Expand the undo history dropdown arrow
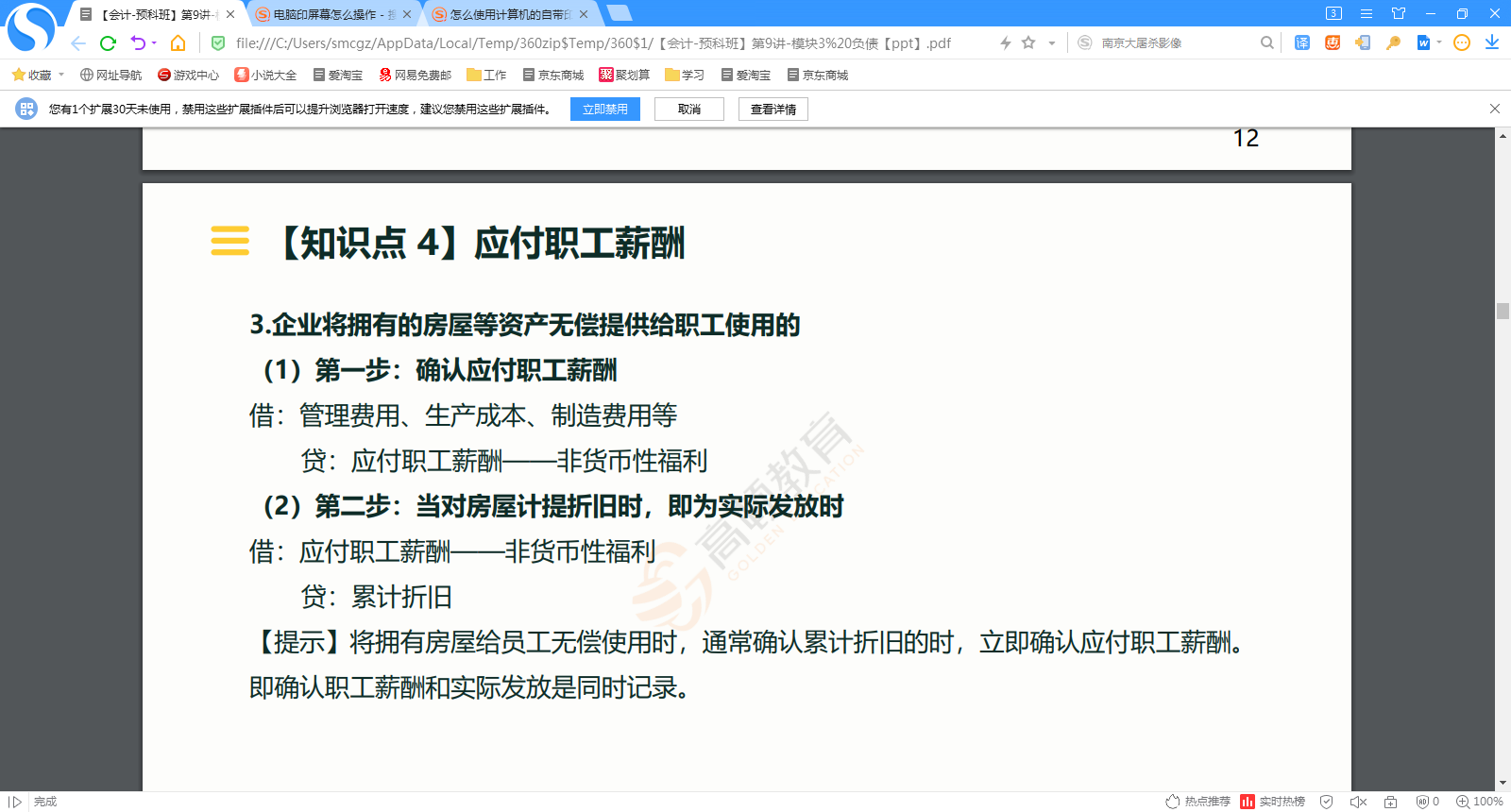 point(154,43)
